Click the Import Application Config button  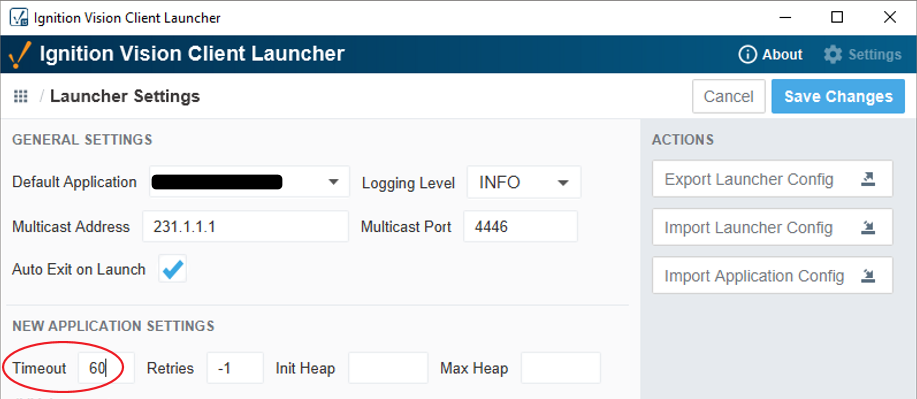(x=773, y=275)
